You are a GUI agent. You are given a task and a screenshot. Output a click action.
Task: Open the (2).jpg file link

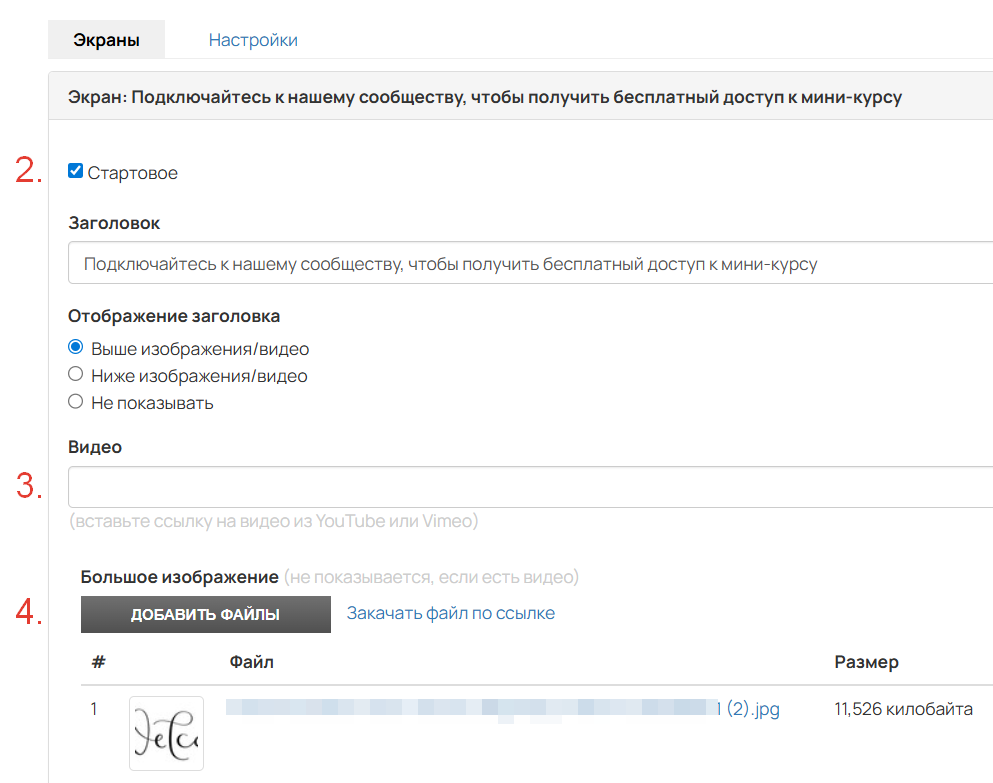coord(752,710)
